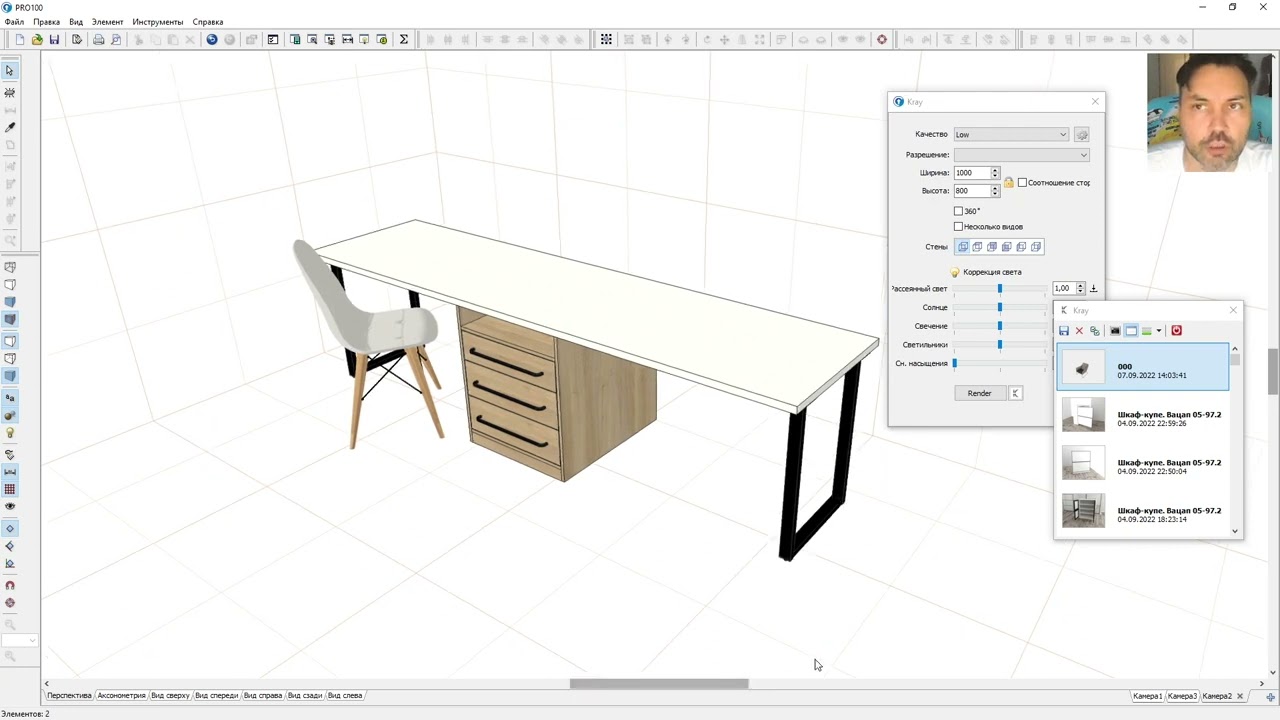Toggle the first Стены wall visibility button
The width and height of the screenshot is (1280, 720).
coord(963,247)
